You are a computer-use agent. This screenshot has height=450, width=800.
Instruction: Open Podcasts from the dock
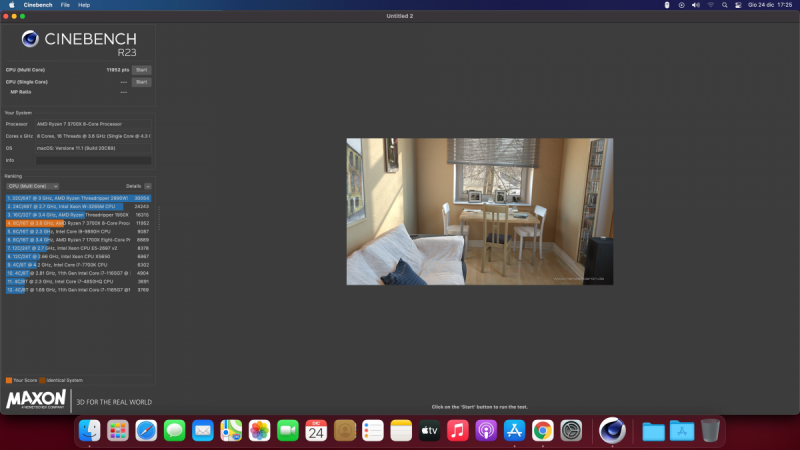click(x=486, y=431)
